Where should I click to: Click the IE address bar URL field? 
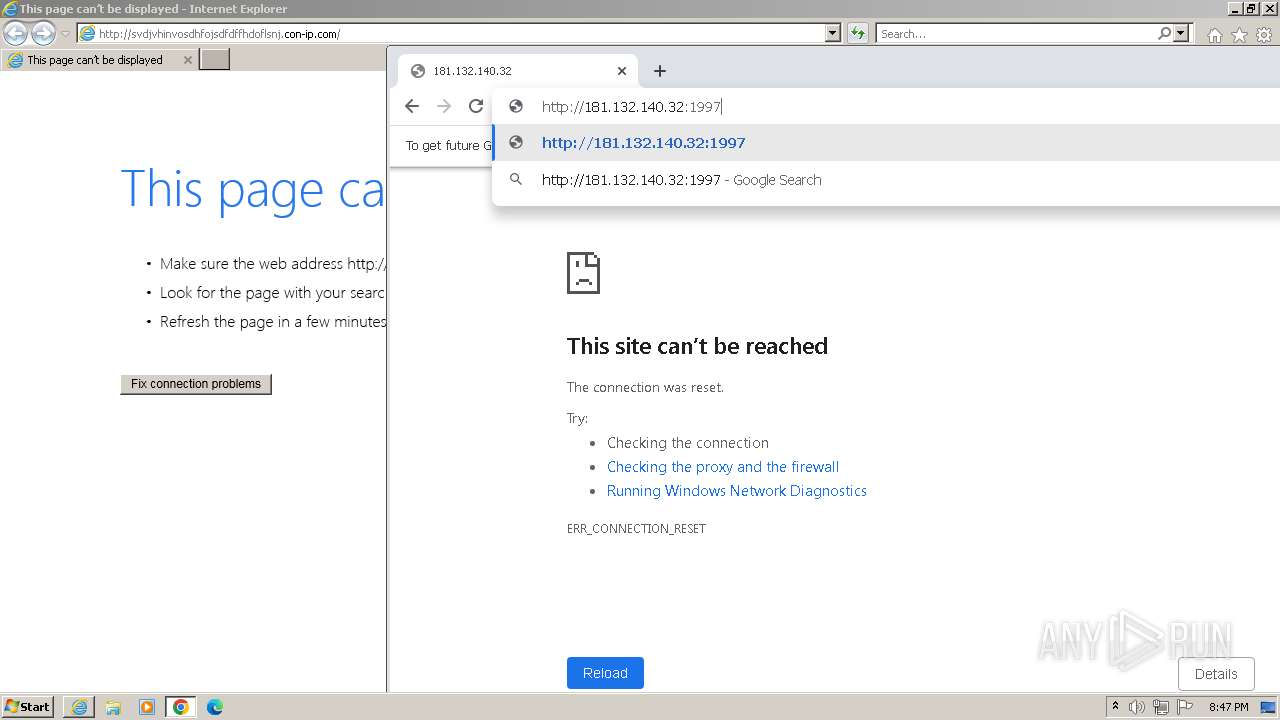coord(451,34)
